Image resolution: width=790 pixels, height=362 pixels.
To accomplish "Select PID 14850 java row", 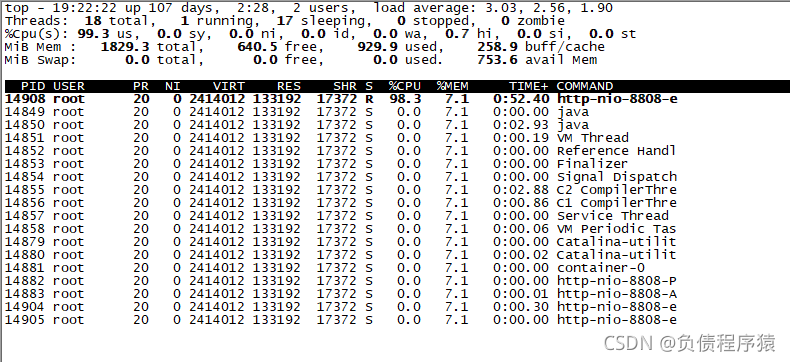I will click(297, 125).
